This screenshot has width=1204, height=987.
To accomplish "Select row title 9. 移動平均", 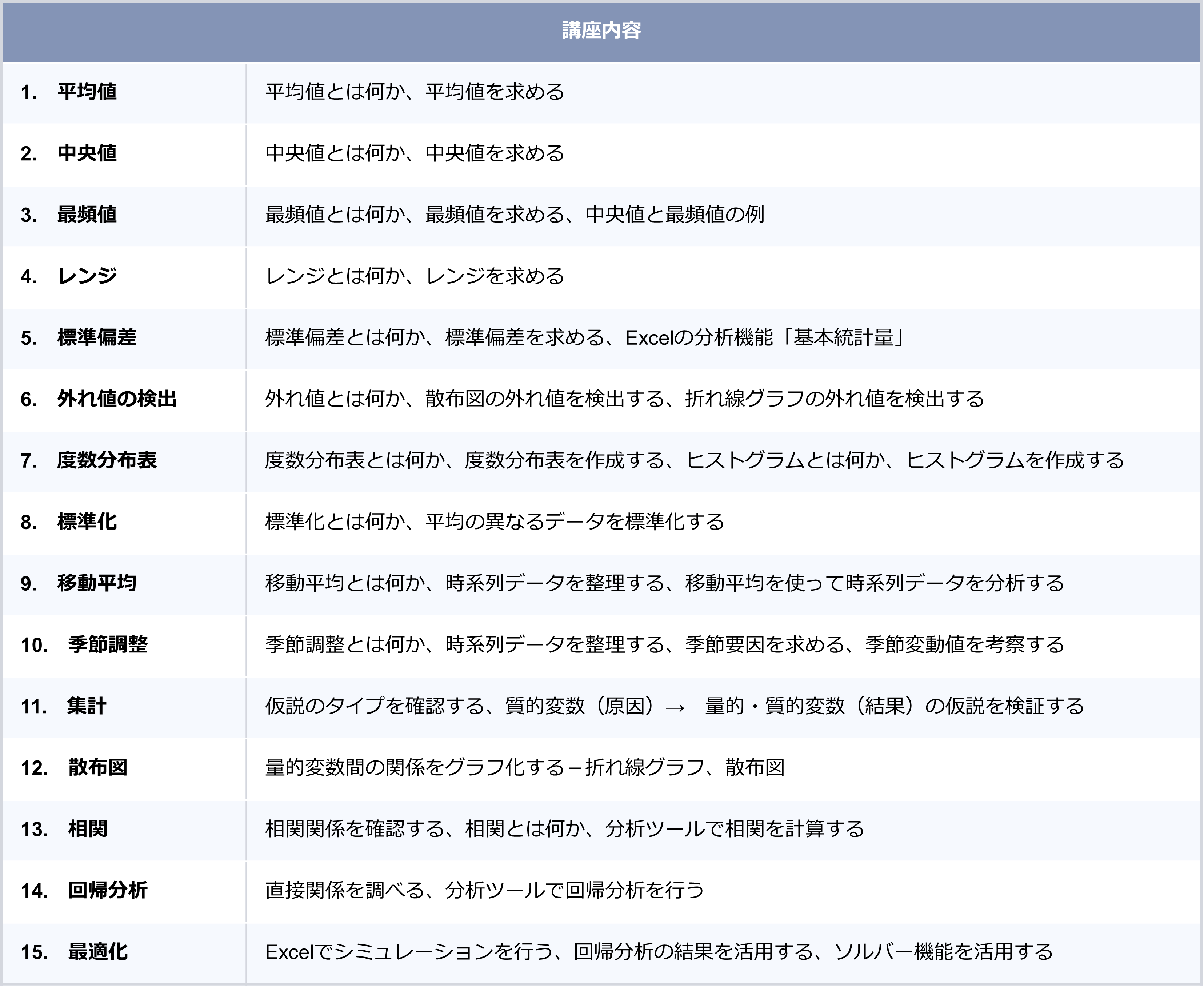I will 79,583.
